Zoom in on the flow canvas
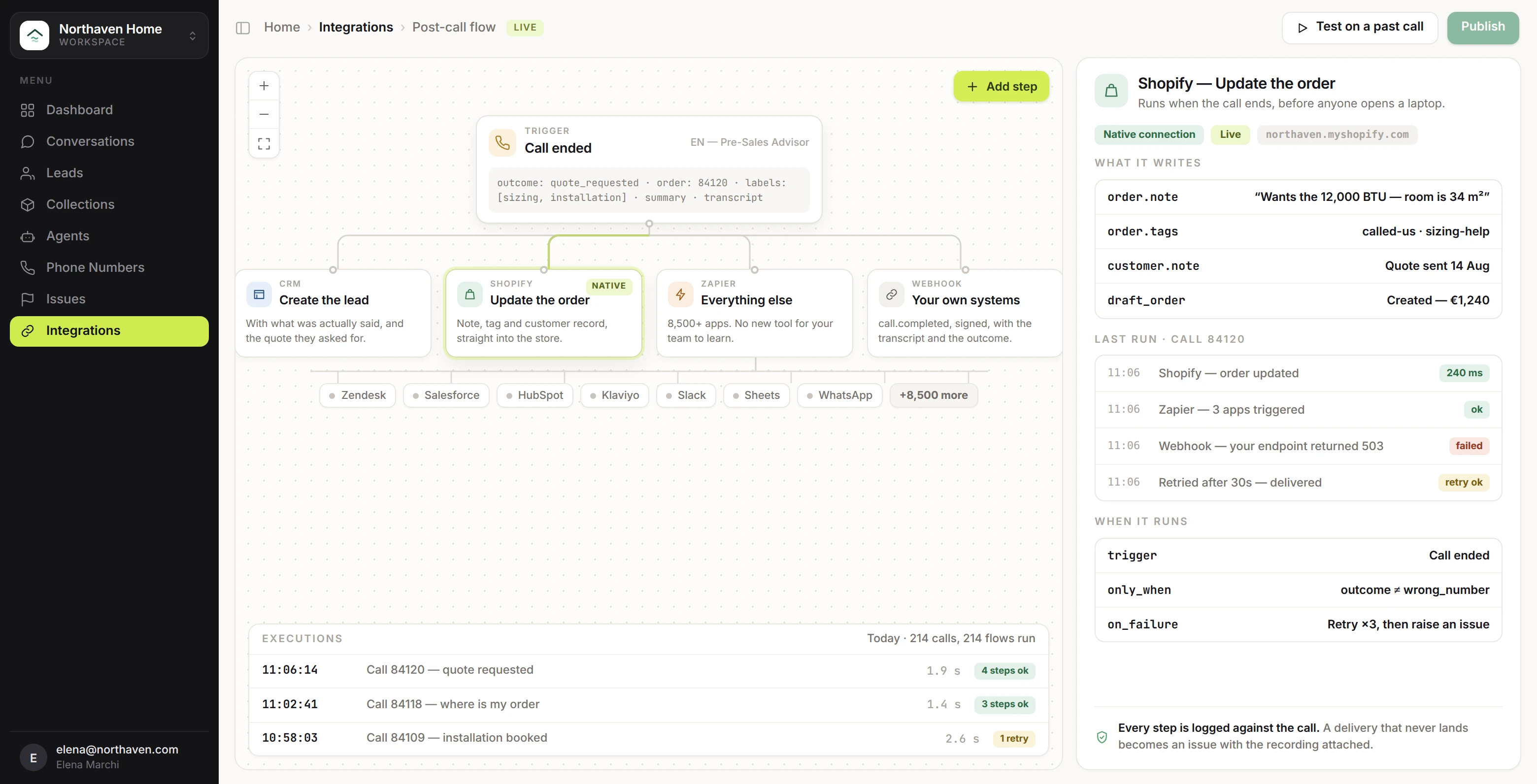Viewport: 1537px width, 784px height. [x=264, y=86]
